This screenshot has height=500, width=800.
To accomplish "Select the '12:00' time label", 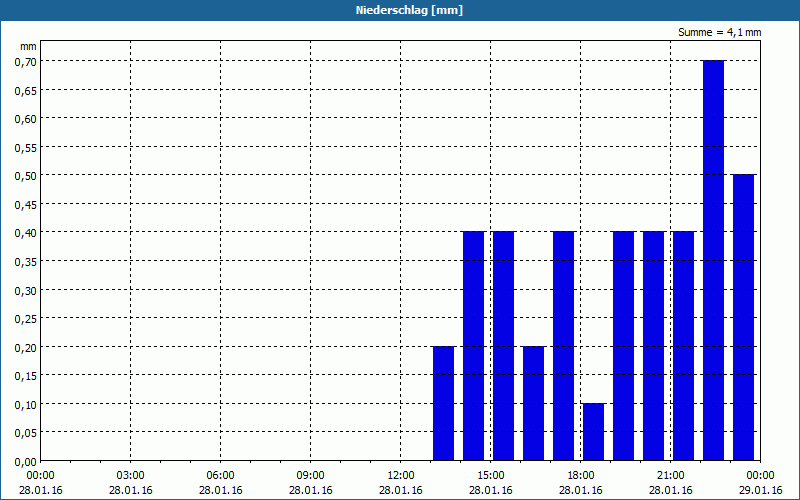I will tap(401, 475).
